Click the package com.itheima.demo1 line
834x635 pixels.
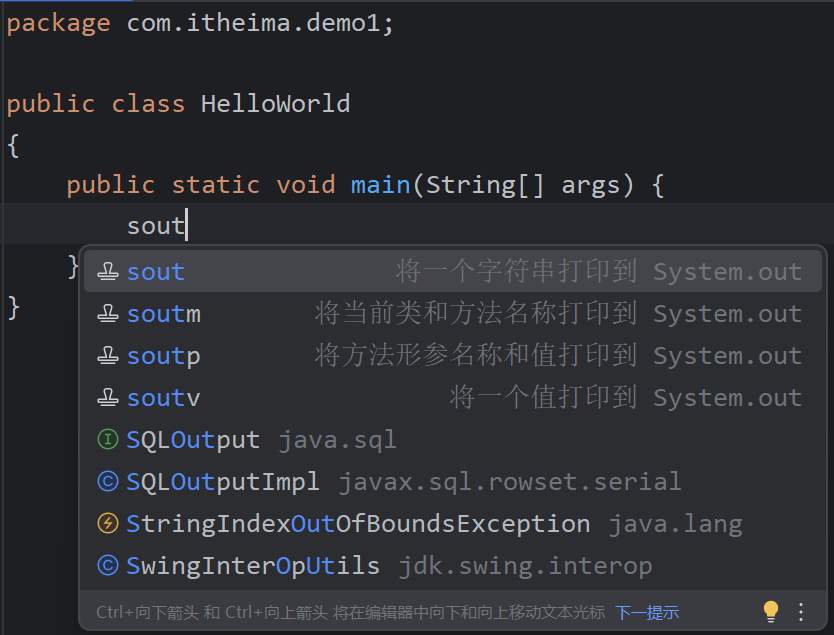tap(200, 23)
